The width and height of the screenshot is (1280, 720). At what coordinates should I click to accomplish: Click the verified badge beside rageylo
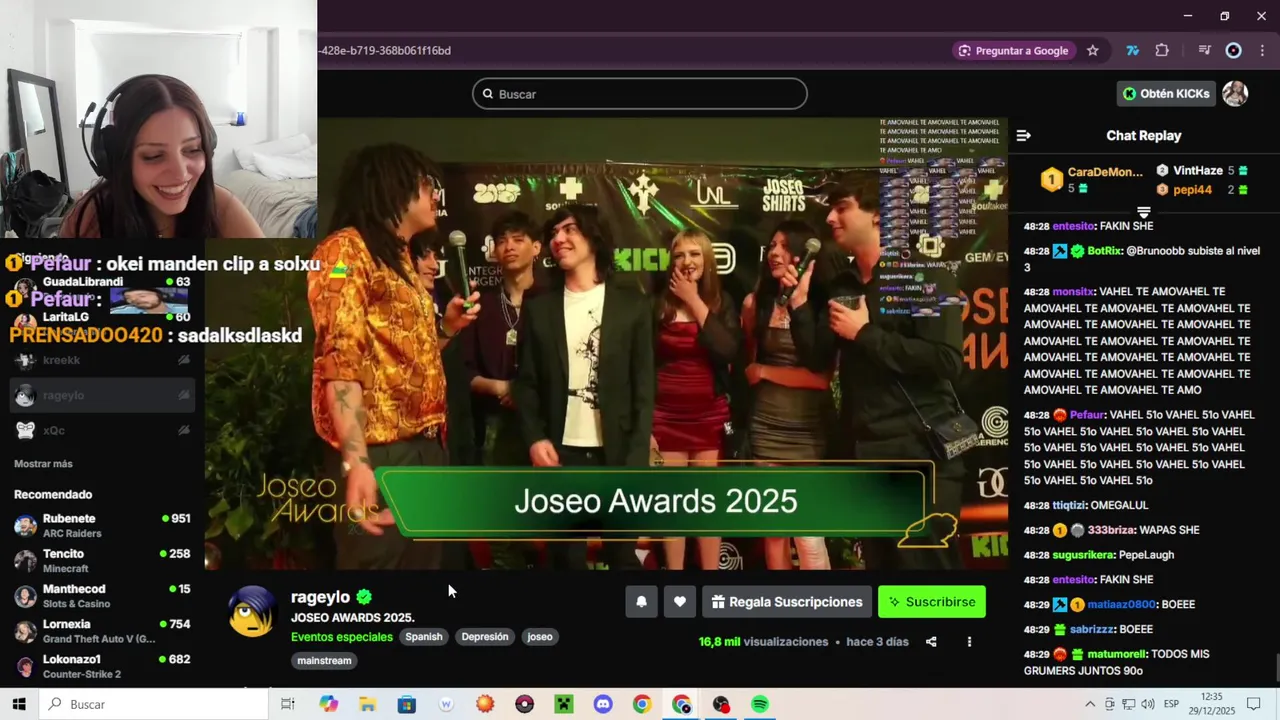(364, 597)
